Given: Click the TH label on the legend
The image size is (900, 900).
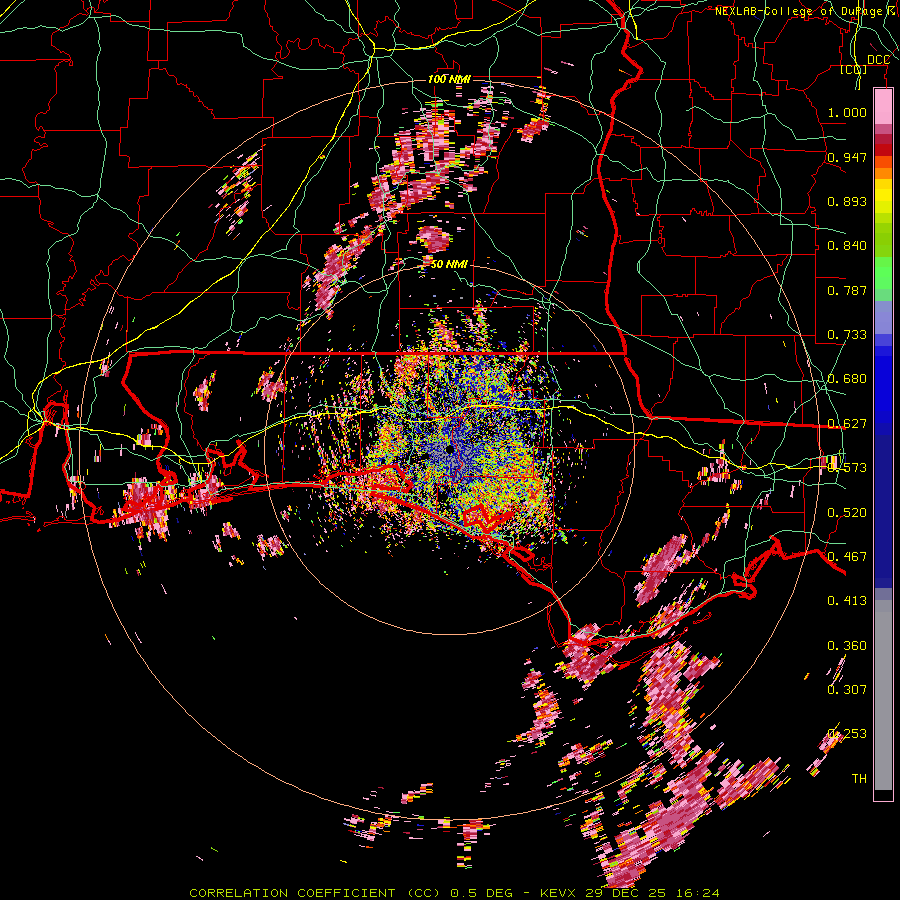Looking at the screenshot, I should [859, 778].
